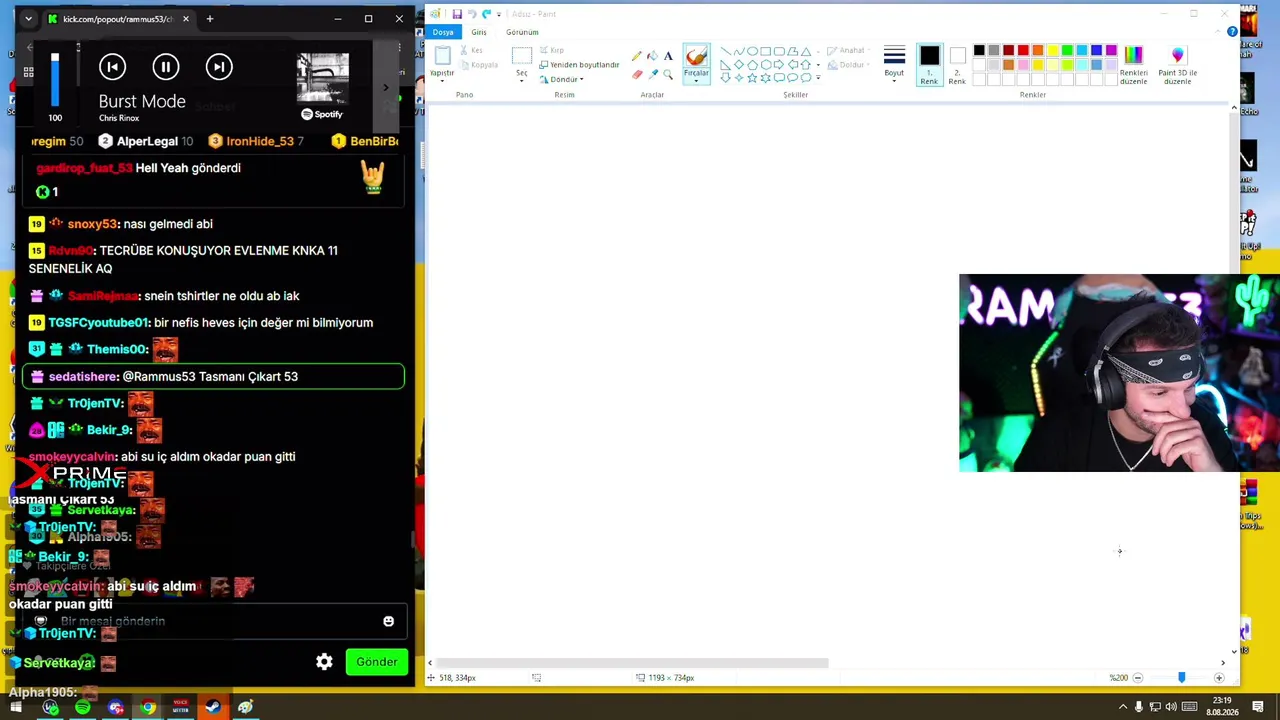Click the Save icon in Paint title bar
The width and height of the screenshot is (1280, 720).
tap(457, 14)
